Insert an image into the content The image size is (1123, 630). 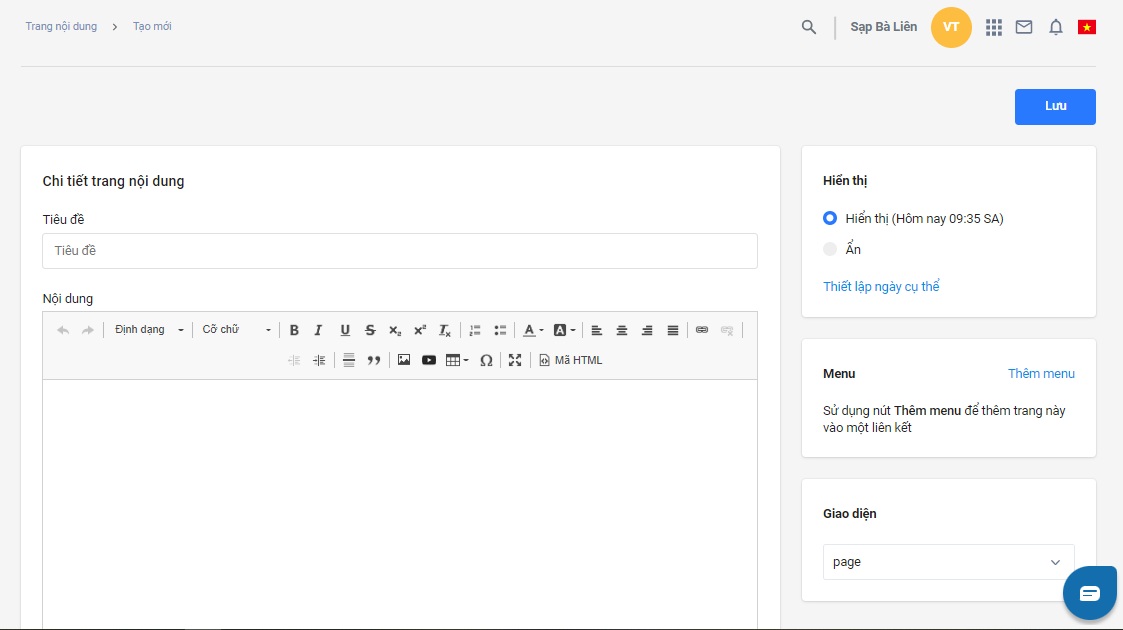click(x=404, y=360)
